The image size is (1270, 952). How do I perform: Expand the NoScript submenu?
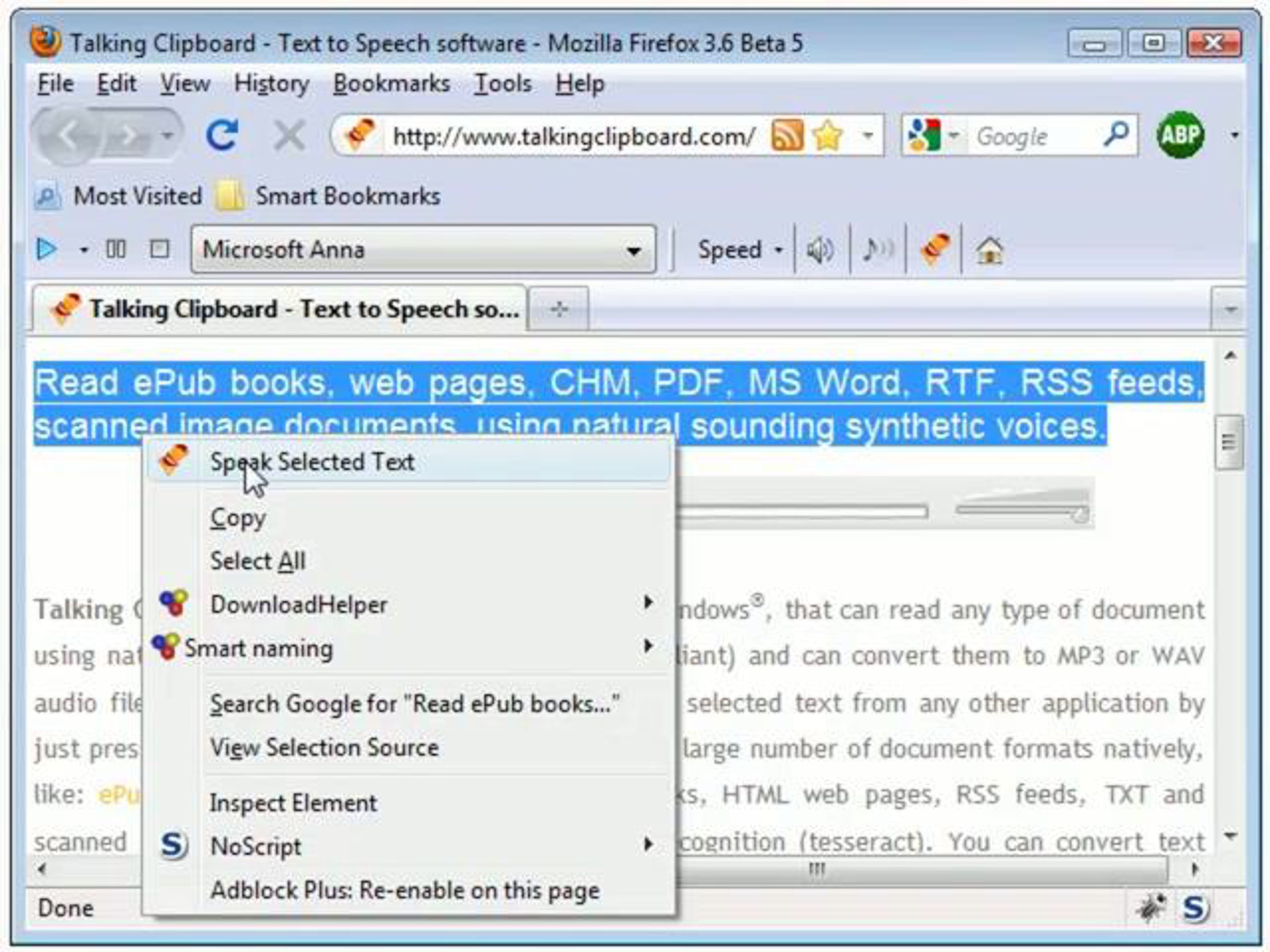(409, 846)
